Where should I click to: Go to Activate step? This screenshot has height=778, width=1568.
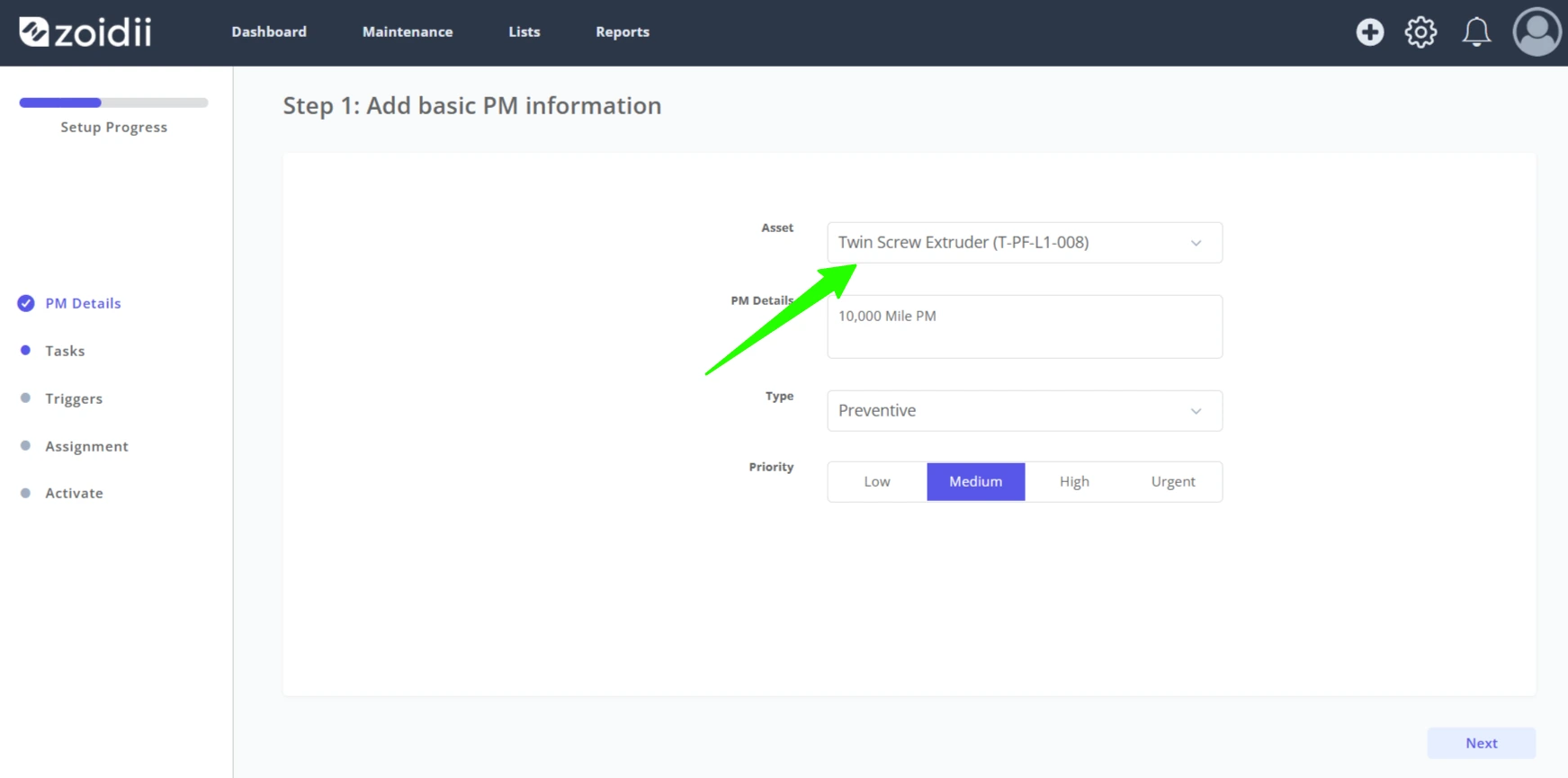click(x=74, y=493)
